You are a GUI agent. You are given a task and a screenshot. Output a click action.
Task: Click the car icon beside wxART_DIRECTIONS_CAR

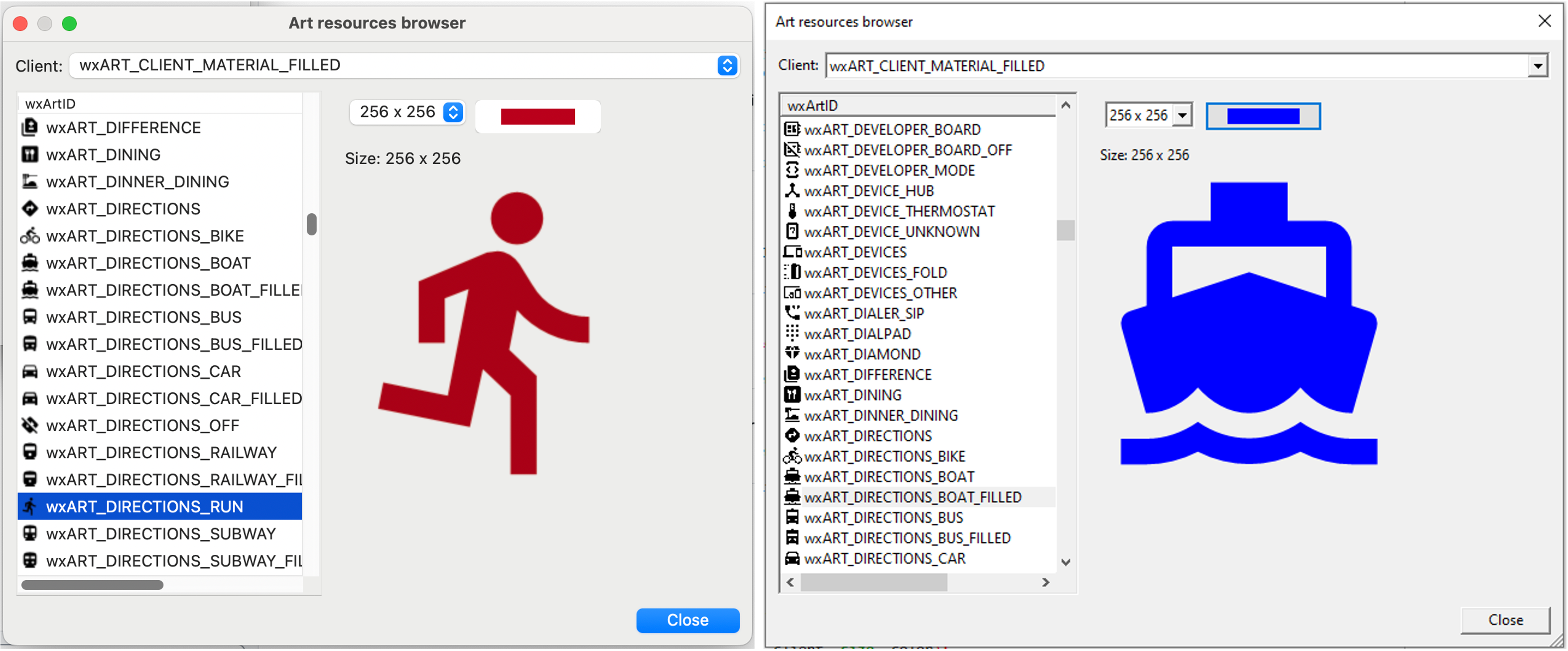click(30, 371)
